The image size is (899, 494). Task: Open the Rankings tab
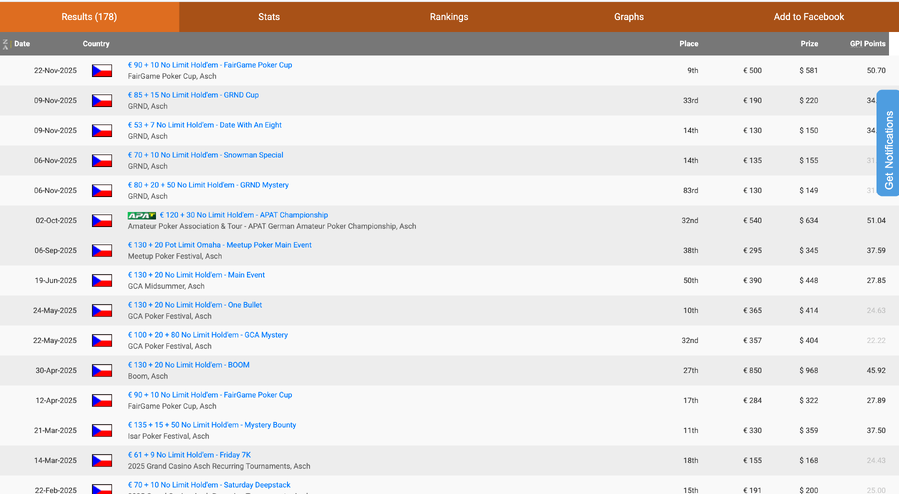coord(449,17)
